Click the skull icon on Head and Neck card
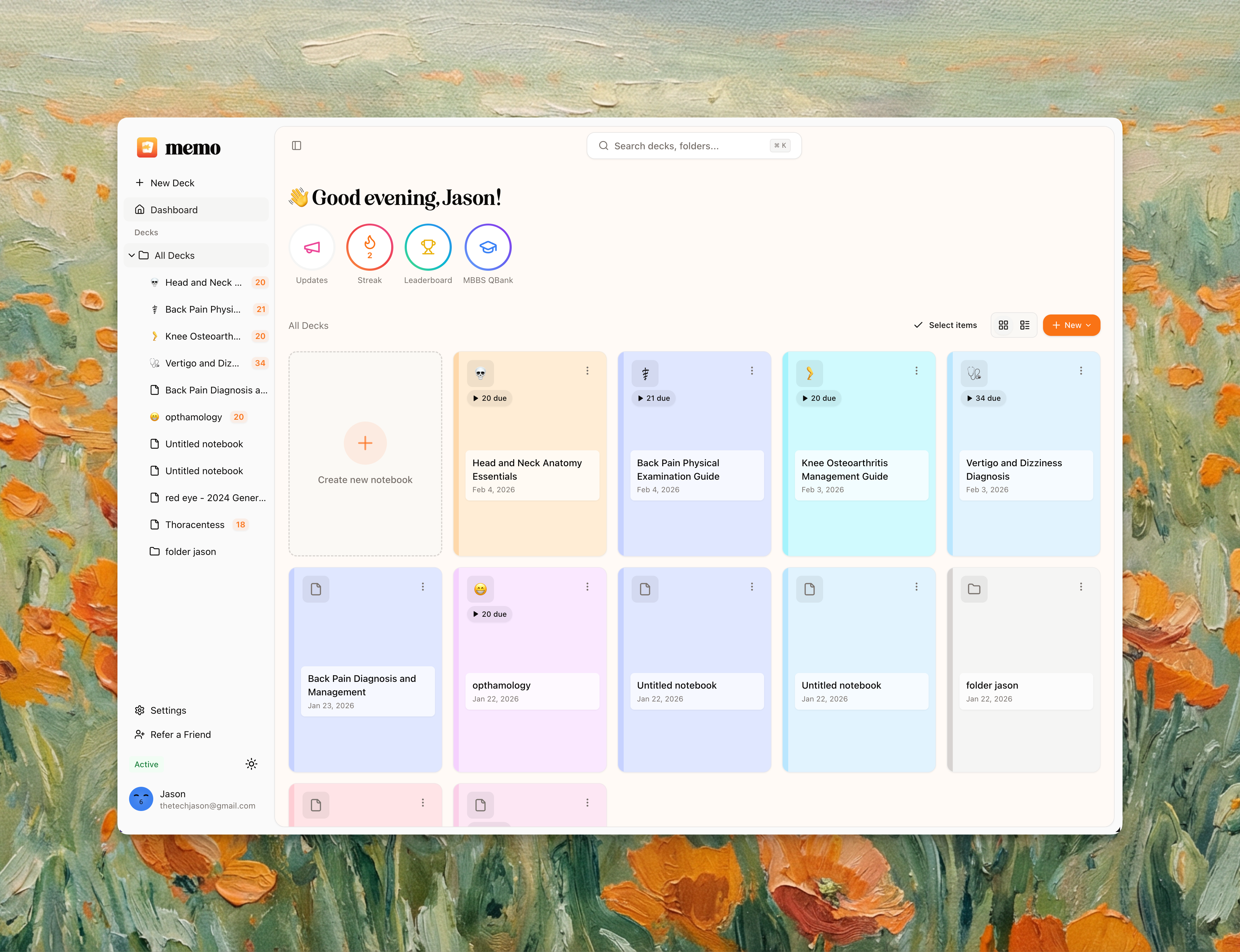 pos(480,374)
